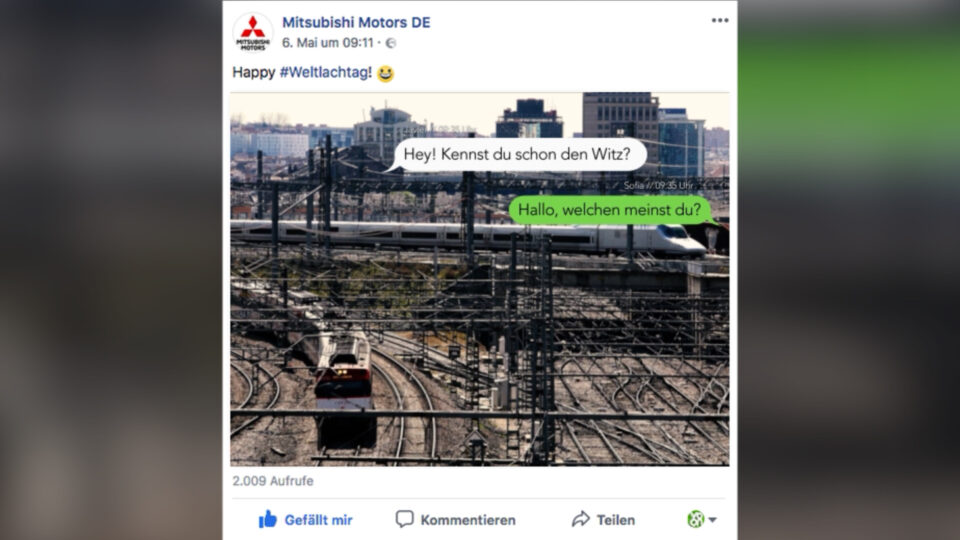
Task: Open Mitsubishi Motors DE page link
Action: pyautogui.click(x=356, y=22)
